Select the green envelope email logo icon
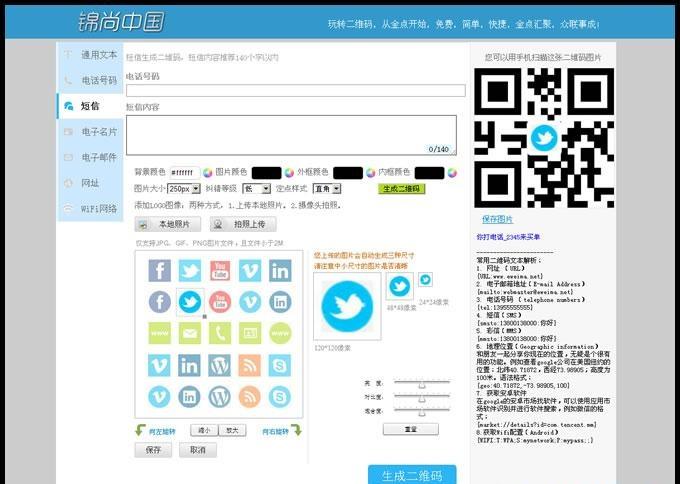680x484 pixels. coord(189,334)
